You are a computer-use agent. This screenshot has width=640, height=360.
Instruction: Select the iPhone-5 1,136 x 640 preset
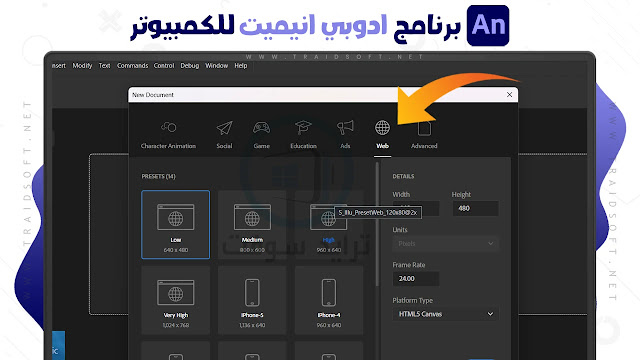(252, 300)
